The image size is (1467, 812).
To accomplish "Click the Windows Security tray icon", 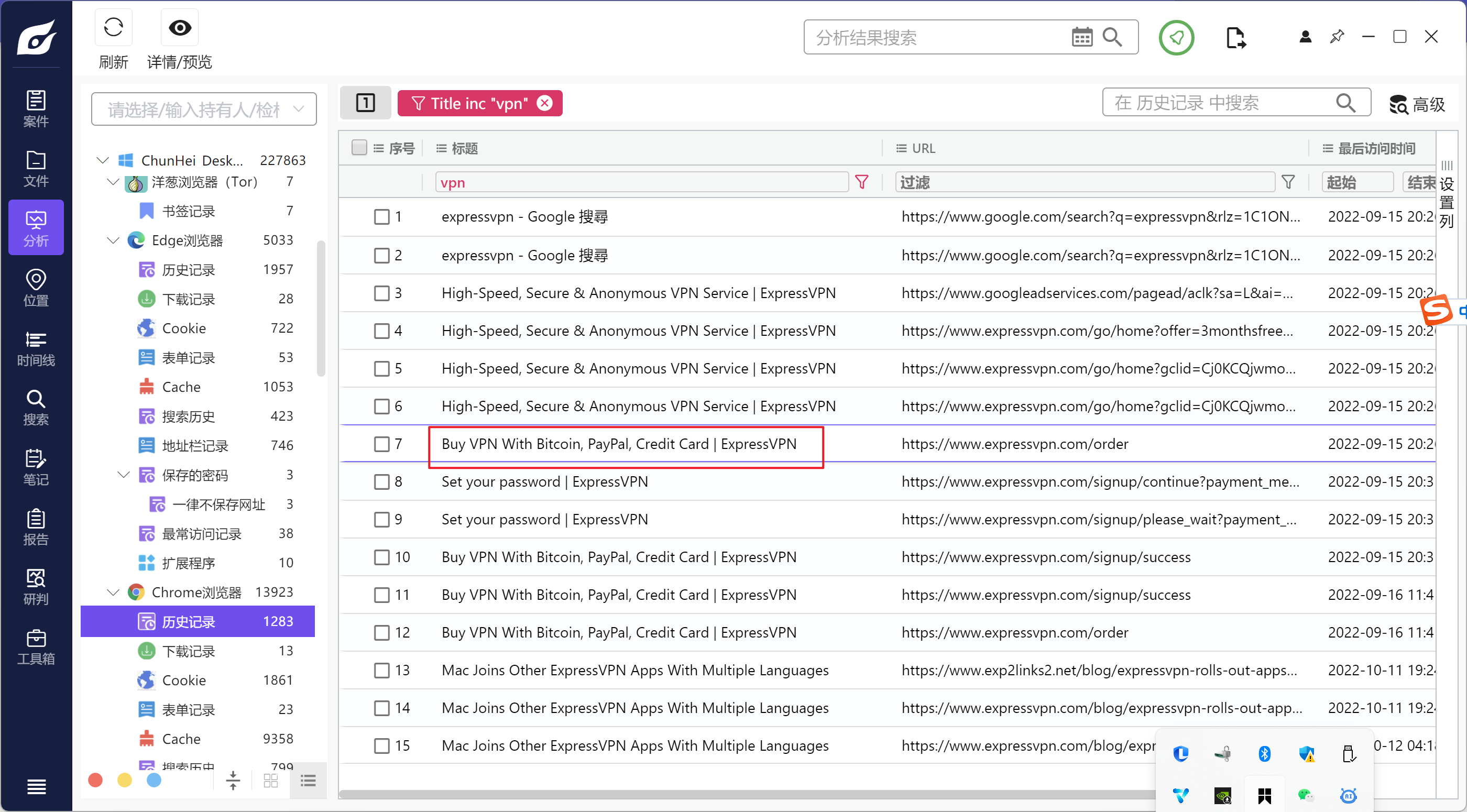I will click(1306, 754).
